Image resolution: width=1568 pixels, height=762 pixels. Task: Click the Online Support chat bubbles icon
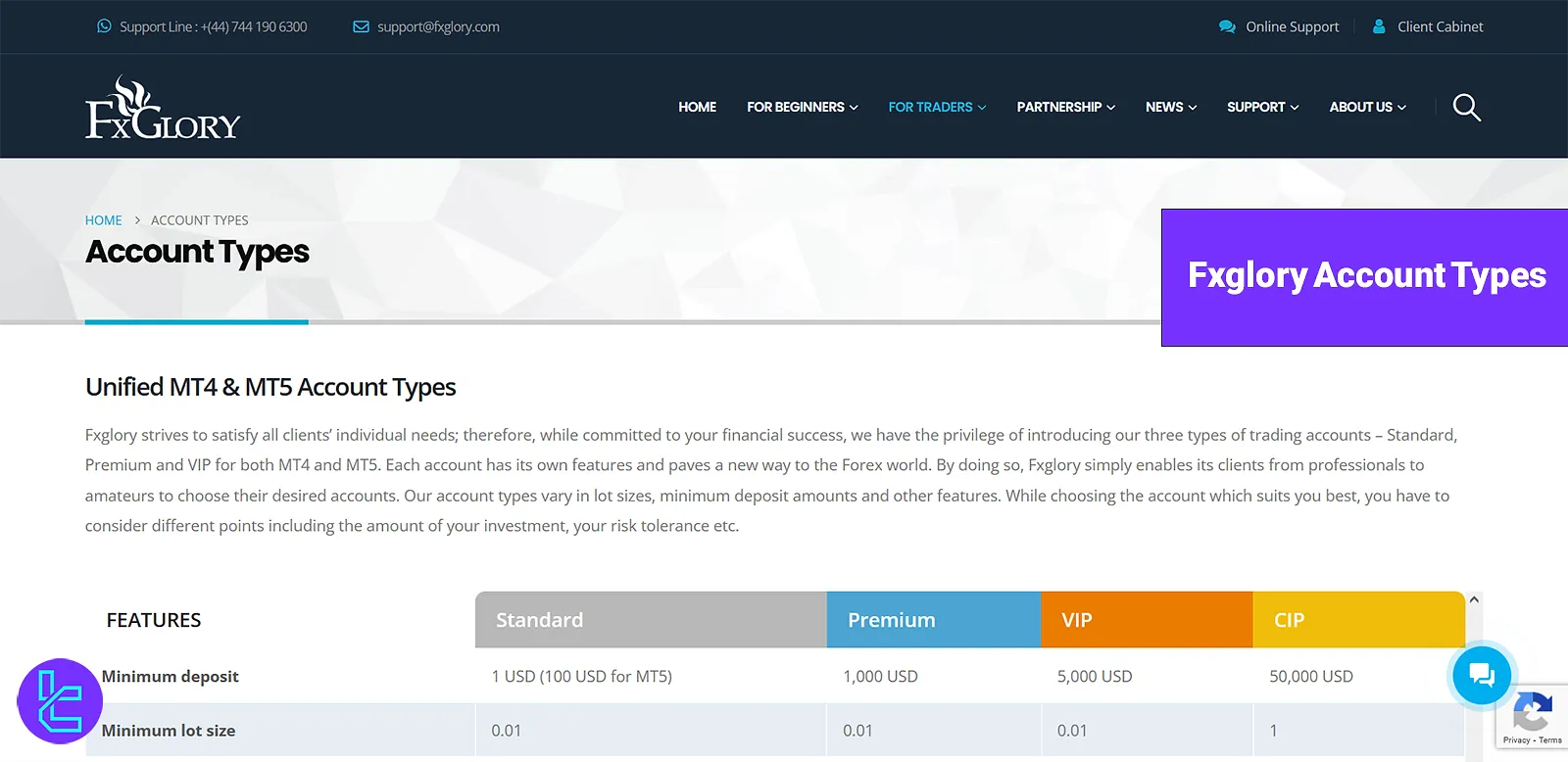[x=1227, y=26]
